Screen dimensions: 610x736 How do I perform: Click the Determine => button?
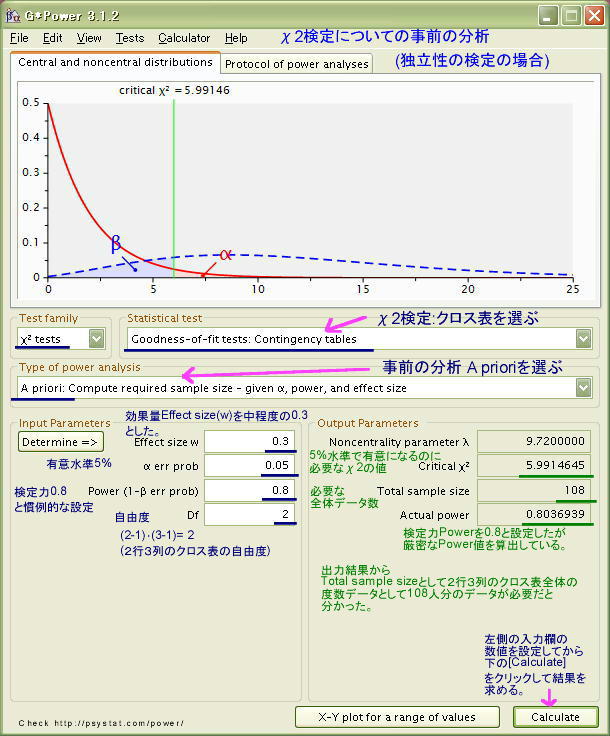(x=61, y=442)
